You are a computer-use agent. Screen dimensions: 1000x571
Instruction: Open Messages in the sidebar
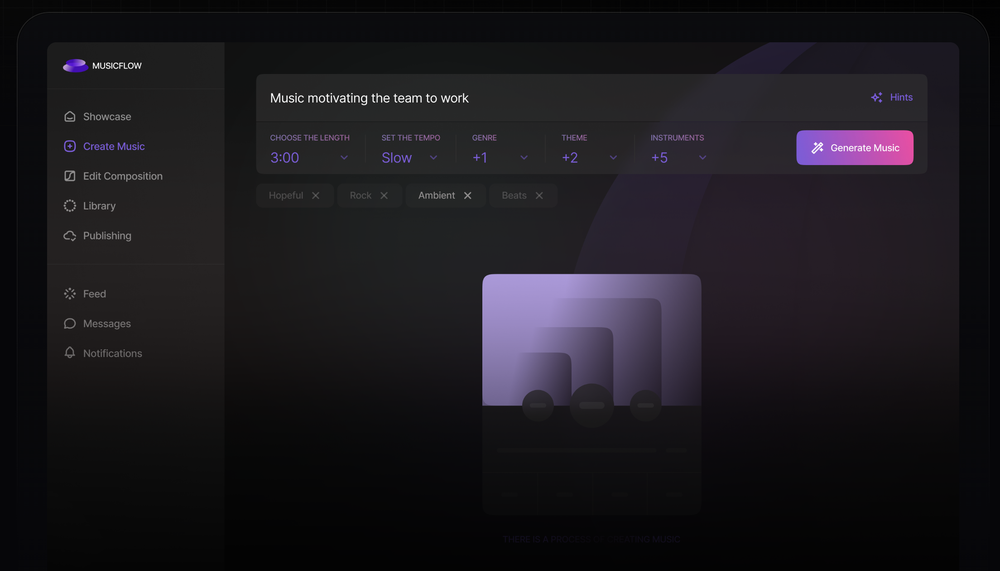click(x=98, y=323)
